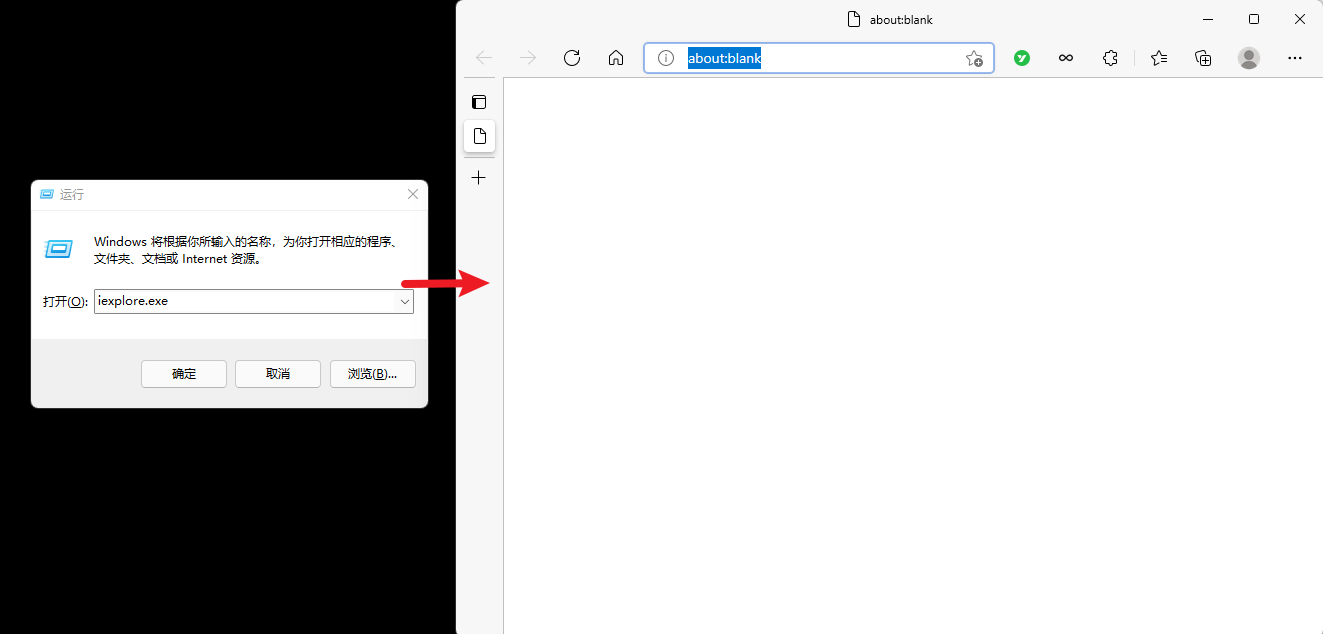1323x634 pixels.
Task: Open the Extensions puzzle piece menu
Action: pos(1110,58)
